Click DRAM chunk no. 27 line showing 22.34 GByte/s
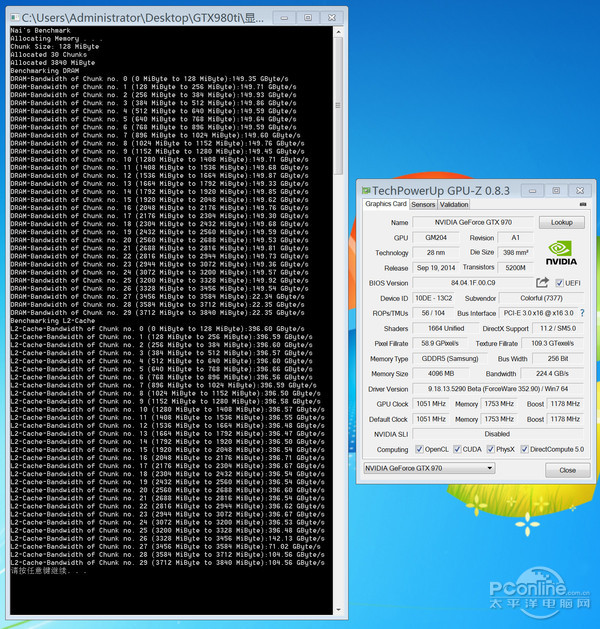The image size is (600, 629). 157,296
